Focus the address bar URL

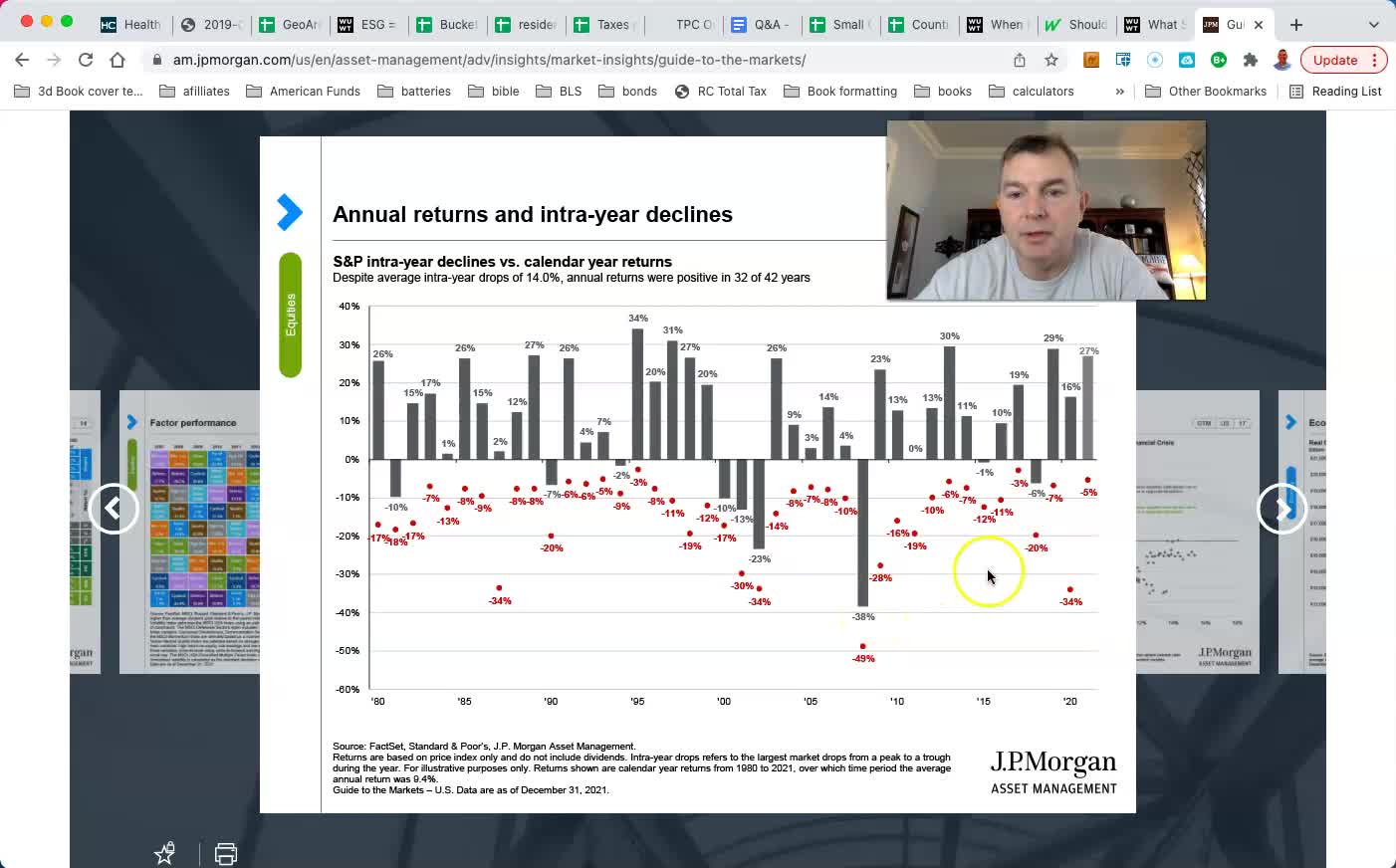[x=489, y=60]
